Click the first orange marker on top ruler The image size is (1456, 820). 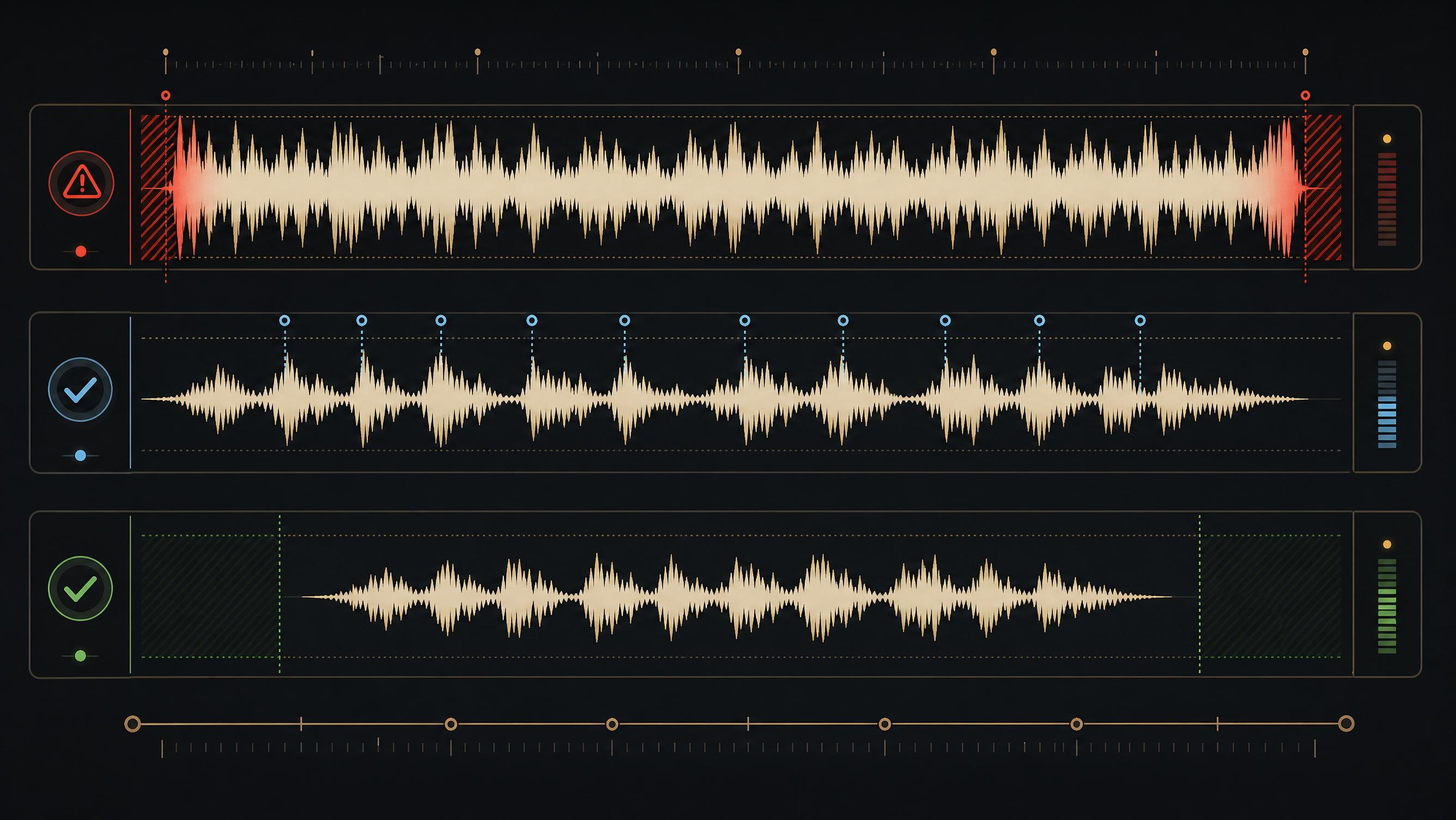pyautogui.click(x=166, y=52)
